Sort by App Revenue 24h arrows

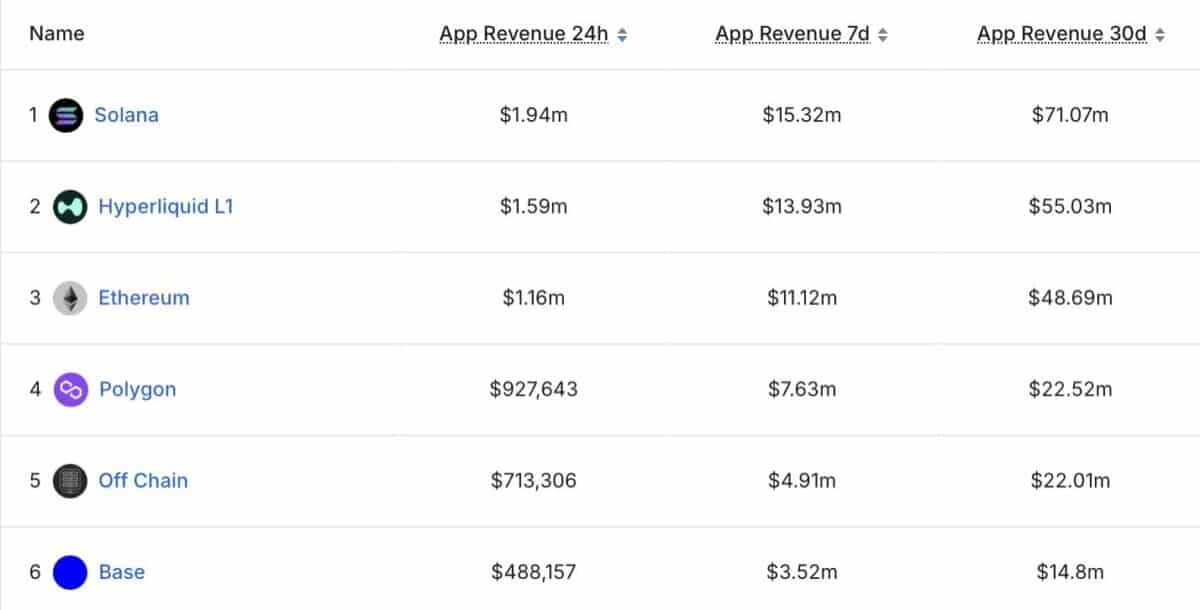622,35
